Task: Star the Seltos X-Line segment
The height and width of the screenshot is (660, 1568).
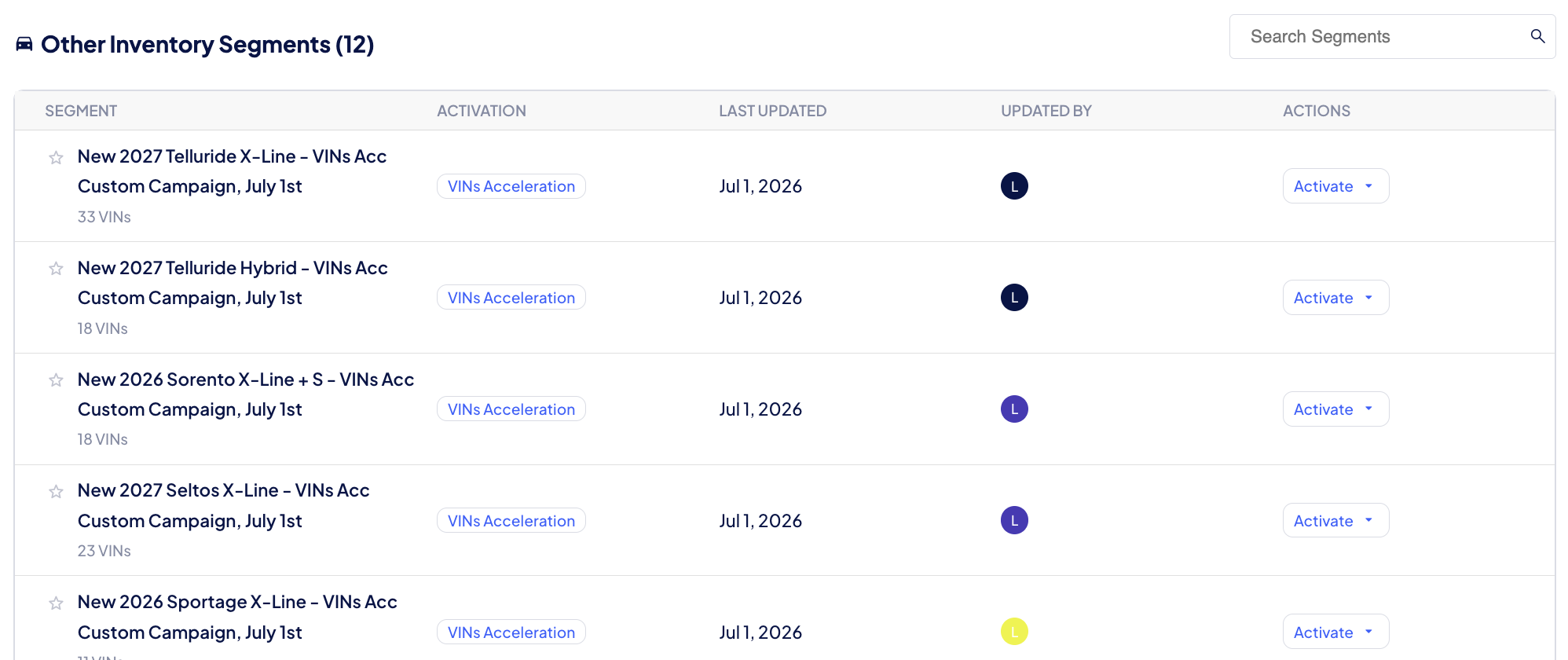Action: [x=56, y=492]
